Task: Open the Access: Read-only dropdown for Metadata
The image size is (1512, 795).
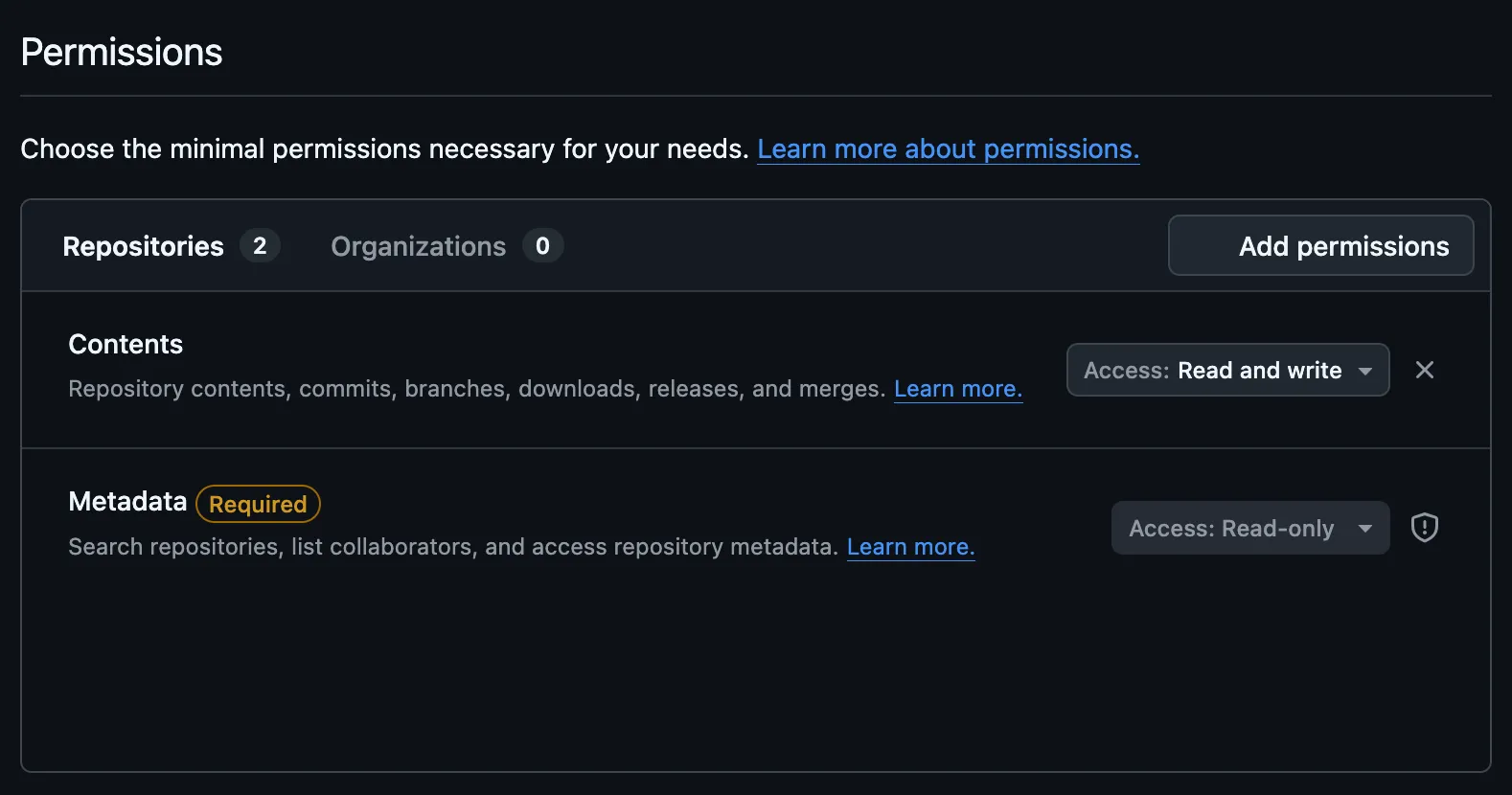Action: tap(1249, 528)
